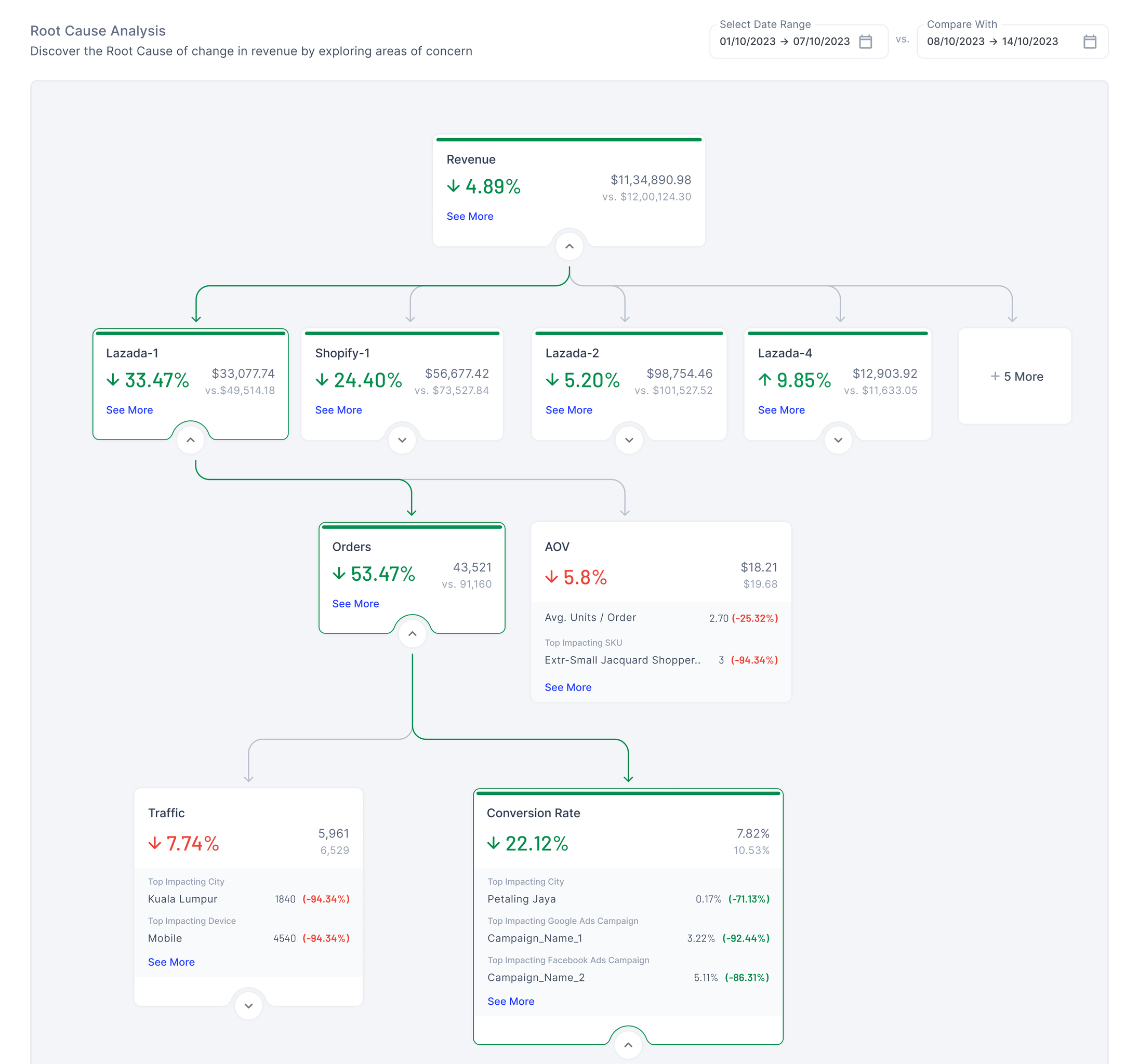Collapse the Conversion Rate node chevron
The width and height of the screenshot is (1139, 1064).
click(x=628, y=1045)
